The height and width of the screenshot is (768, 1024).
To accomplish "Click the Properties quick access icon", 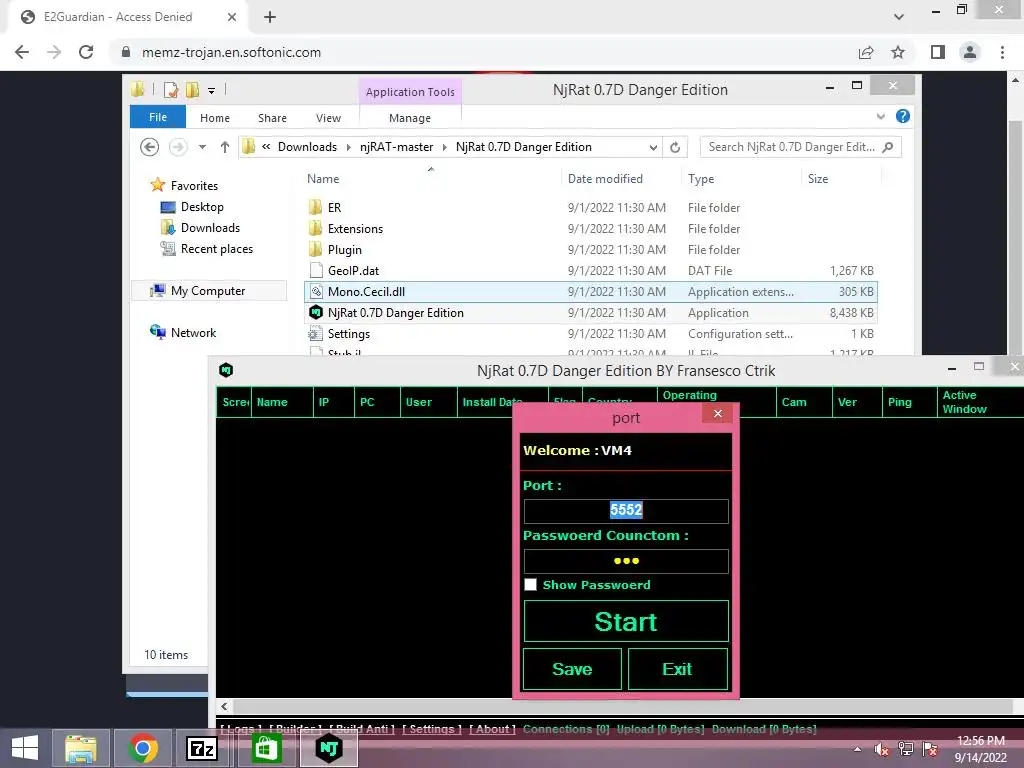I will tap(171, 89).
